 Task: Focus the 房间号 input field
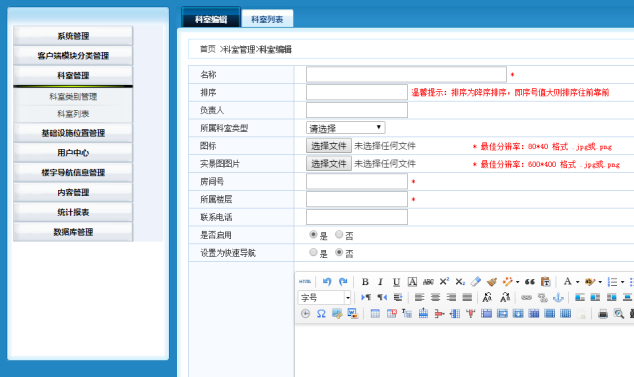[357, 181]
